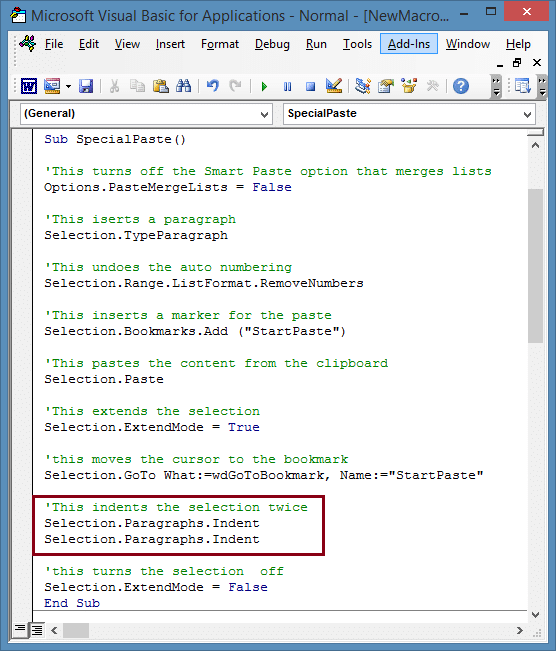Open the Properties Window icon
Screen dimensions: 556x651
point(386,86)
